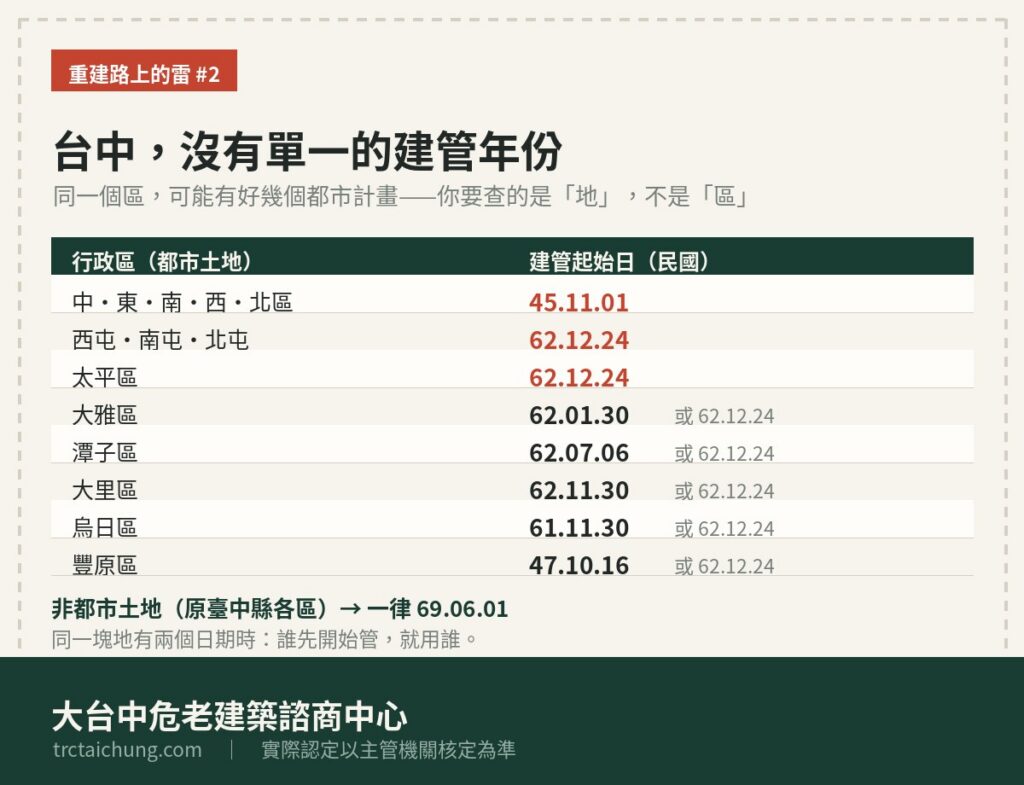Screen dimensions: 1024x785
Task: Click '或 62.12.24' in the 大雅區 row
Action: coord(724,416)
